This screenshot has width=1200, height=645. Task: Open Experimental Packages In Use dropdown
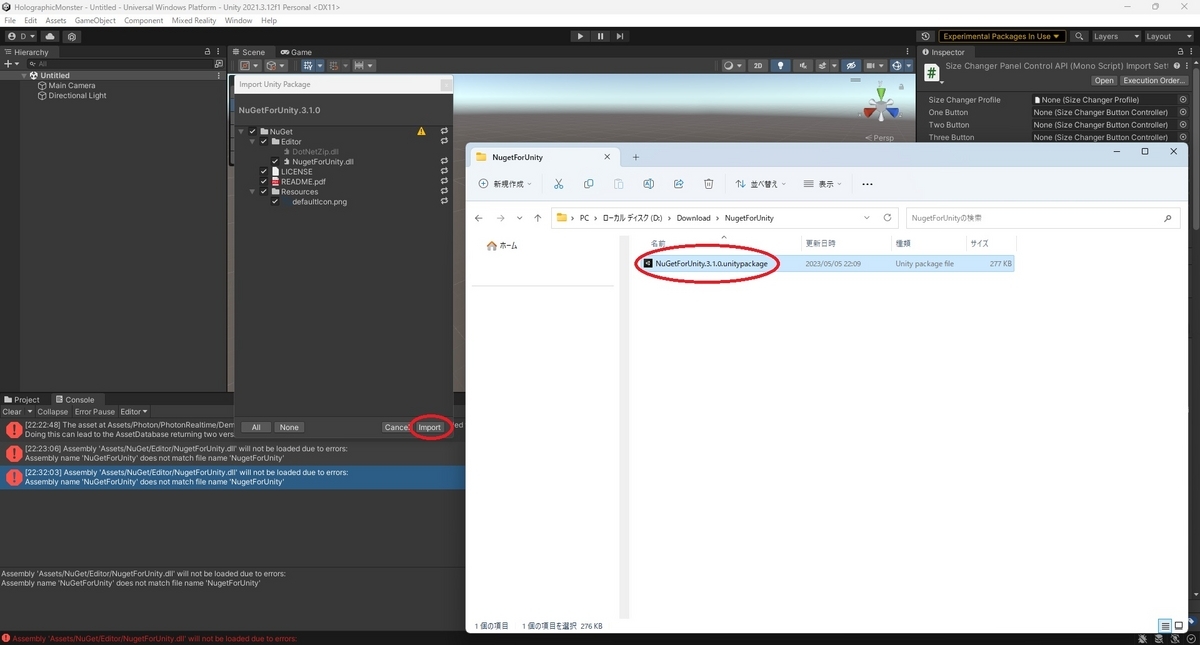1002,36
